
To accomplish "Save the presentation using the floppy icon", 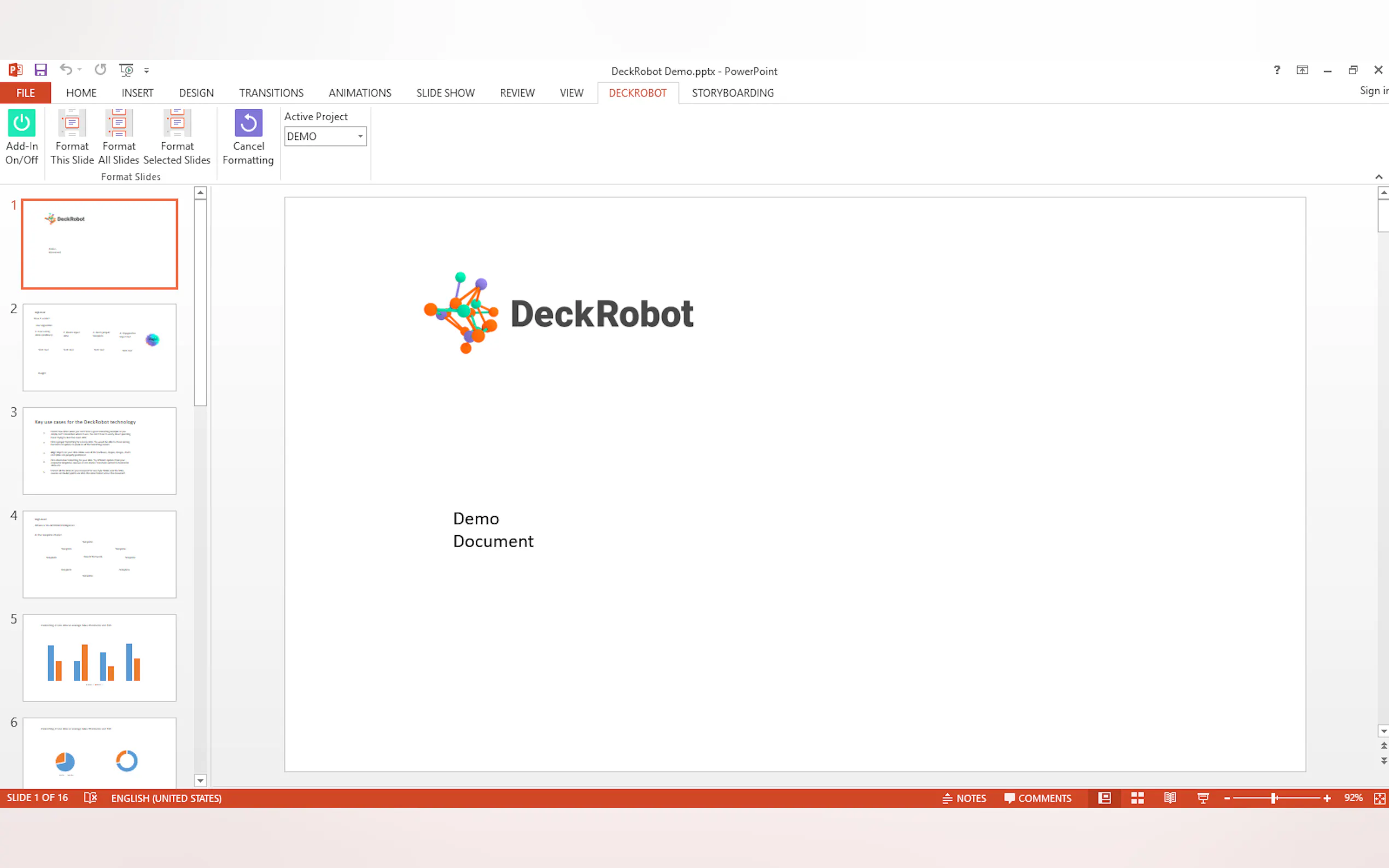I will click(x=40, y=70).
